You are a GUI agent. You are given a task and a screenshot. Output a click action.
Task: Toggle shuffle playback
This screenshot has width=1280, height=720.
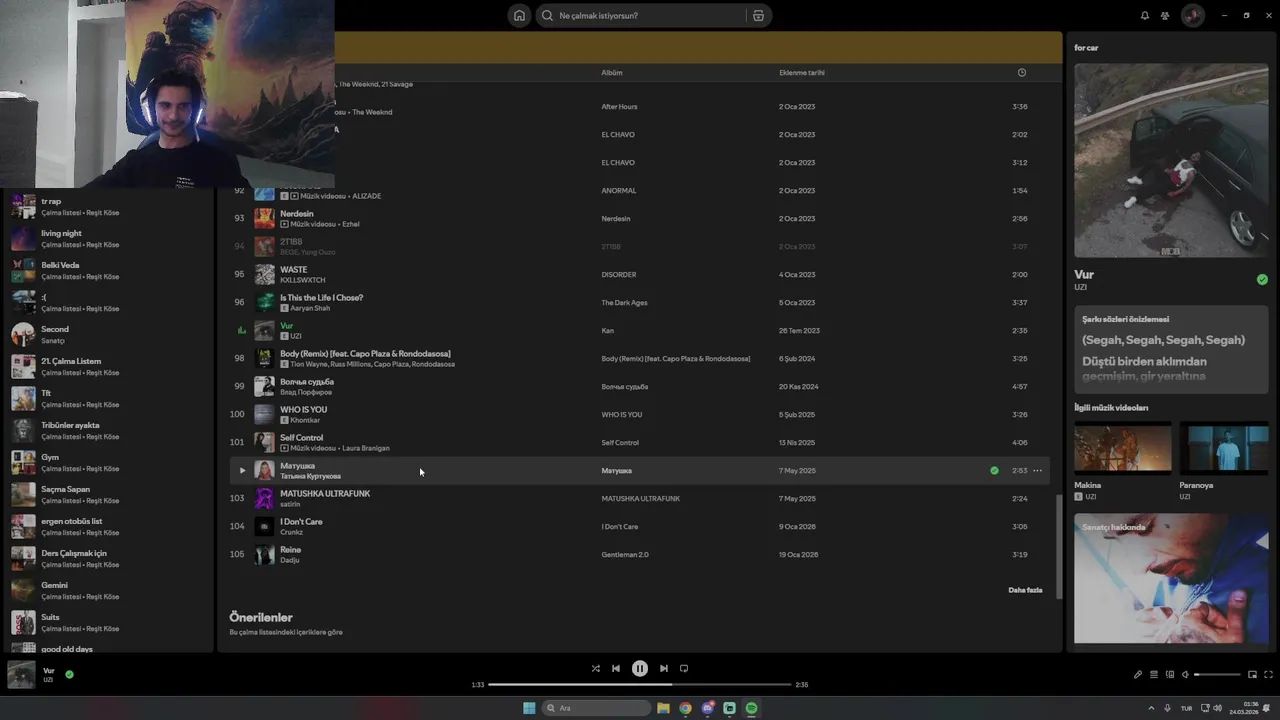(x=596, y=669)
